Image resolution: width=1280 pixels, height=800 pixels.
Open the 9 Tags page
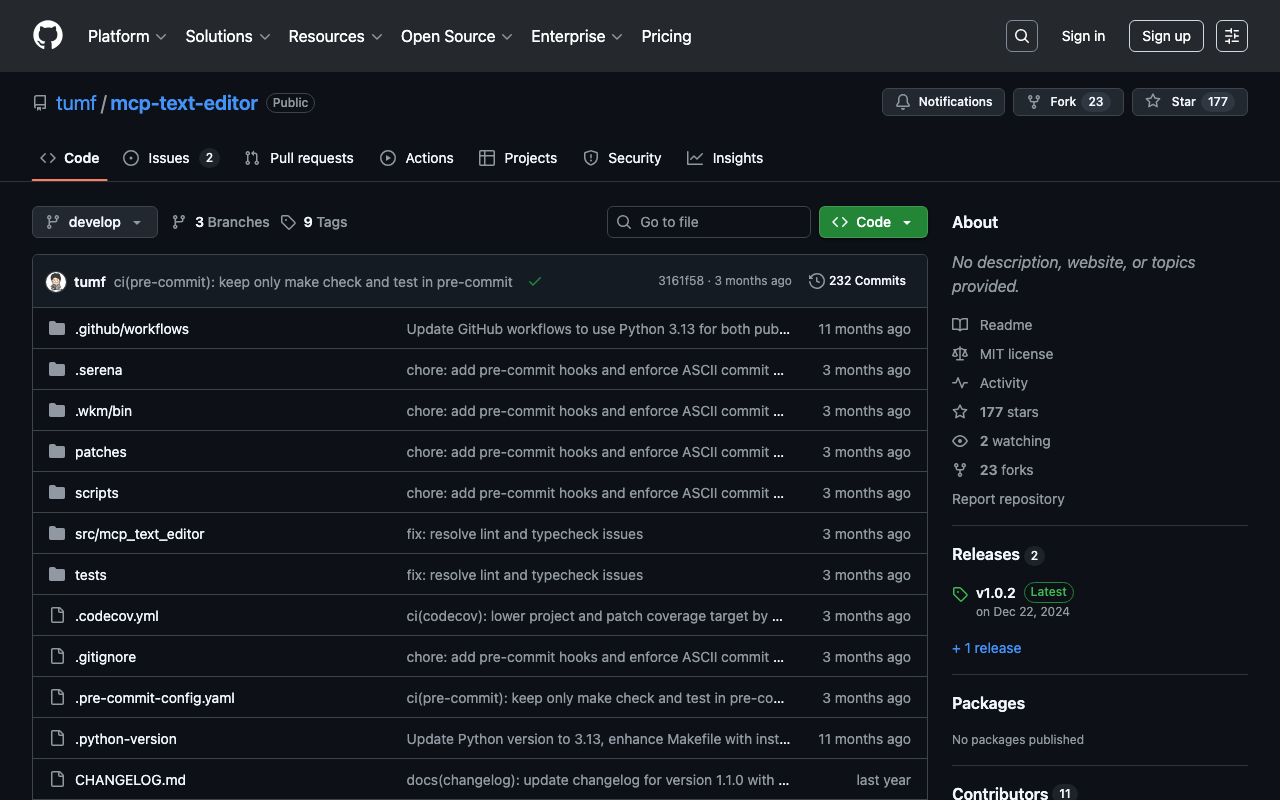[x=314, y=222]
